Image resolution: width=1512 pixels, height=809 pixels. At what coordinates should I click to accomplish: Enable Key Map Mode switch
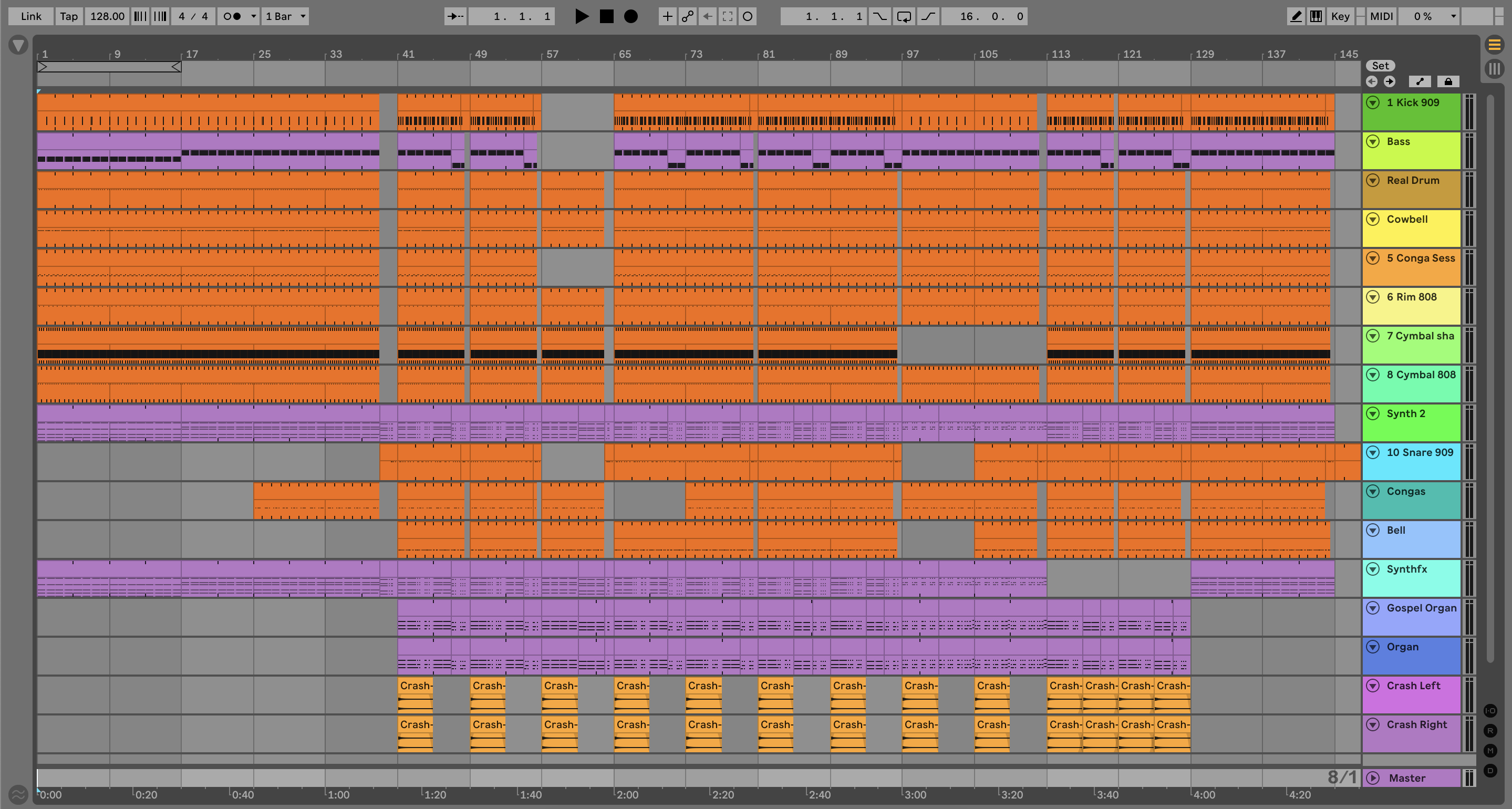(1340, 16)
